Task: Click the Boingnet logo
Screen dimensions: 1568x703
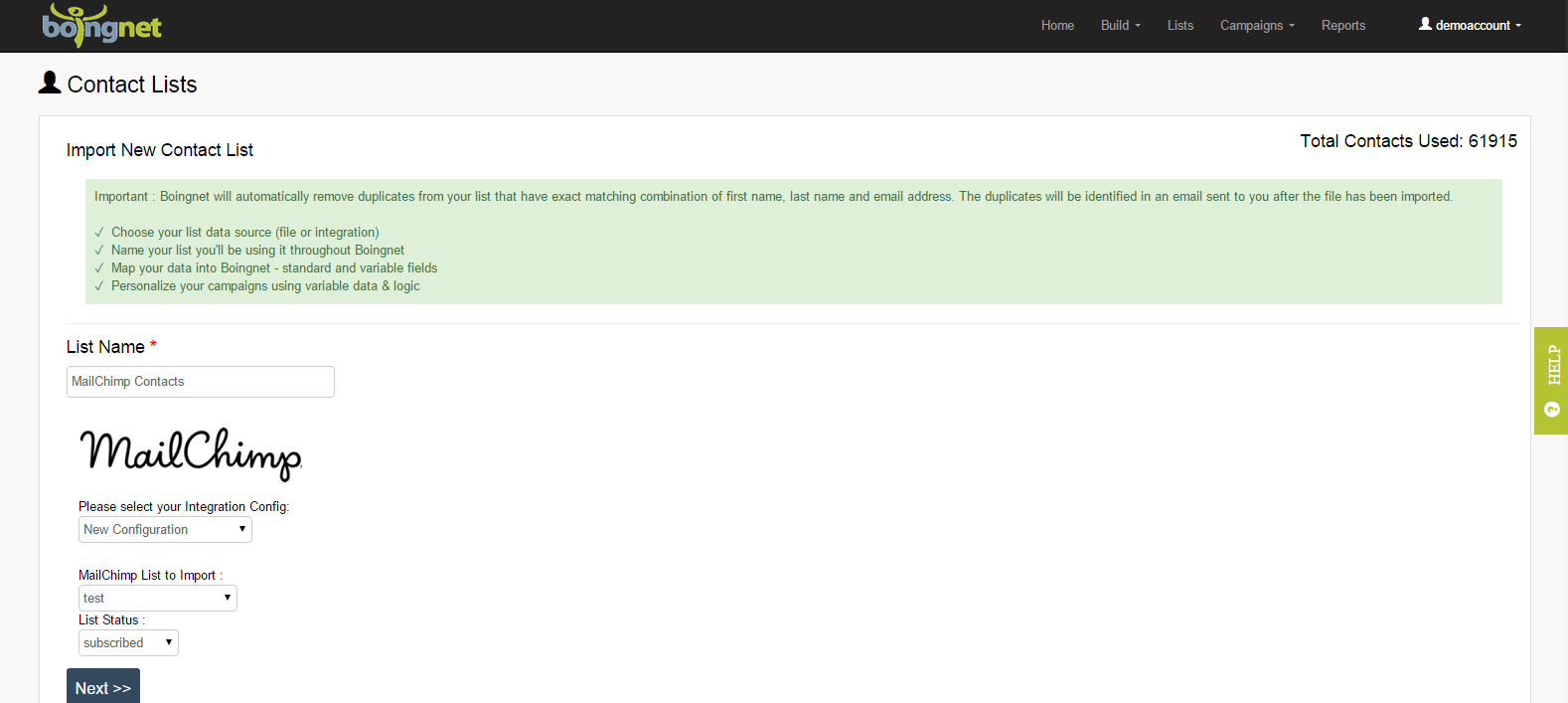Action: click(101, 25)
